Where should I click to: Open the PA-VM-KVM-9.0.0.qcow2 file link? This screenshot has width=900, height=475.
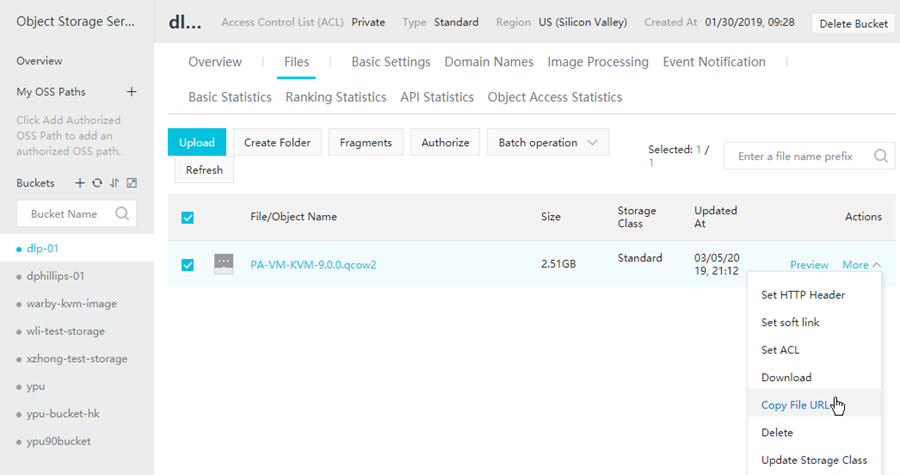tap(313, 265)
